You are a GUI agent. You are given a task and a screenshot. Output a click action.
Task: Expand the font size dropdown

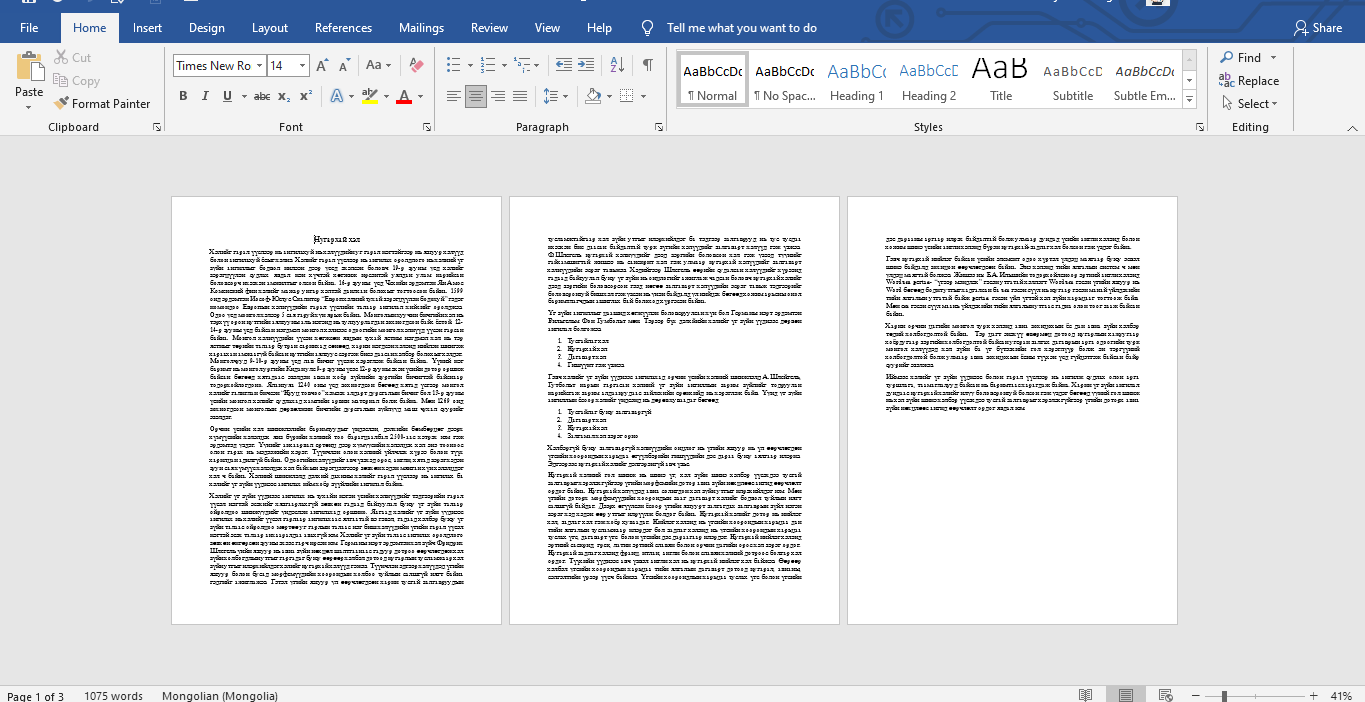coord(303,66)
